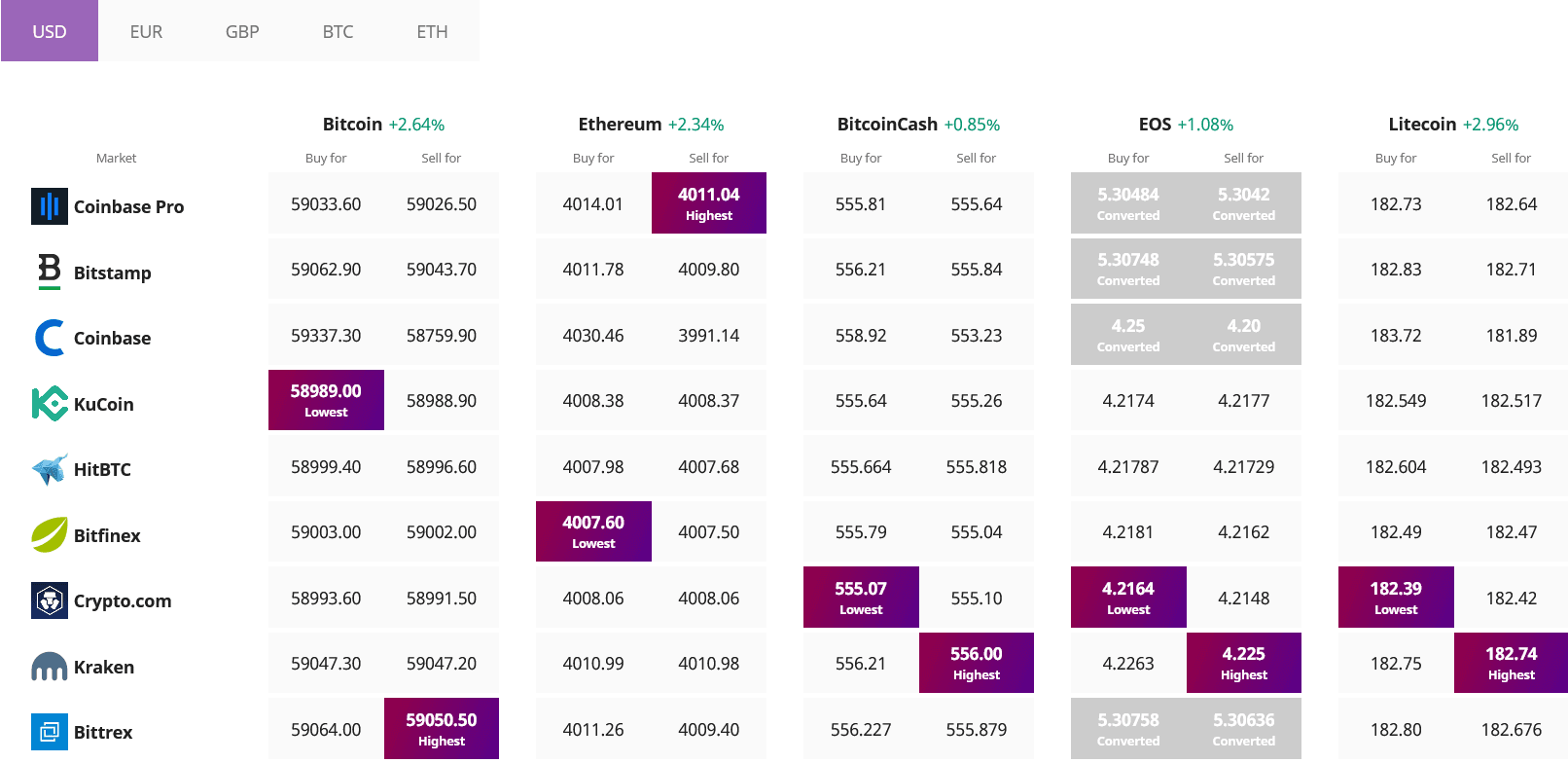
Task: Click KuCoin's lowest Bitcoin buy price 58989.00
Action: (x=326, y=400)
